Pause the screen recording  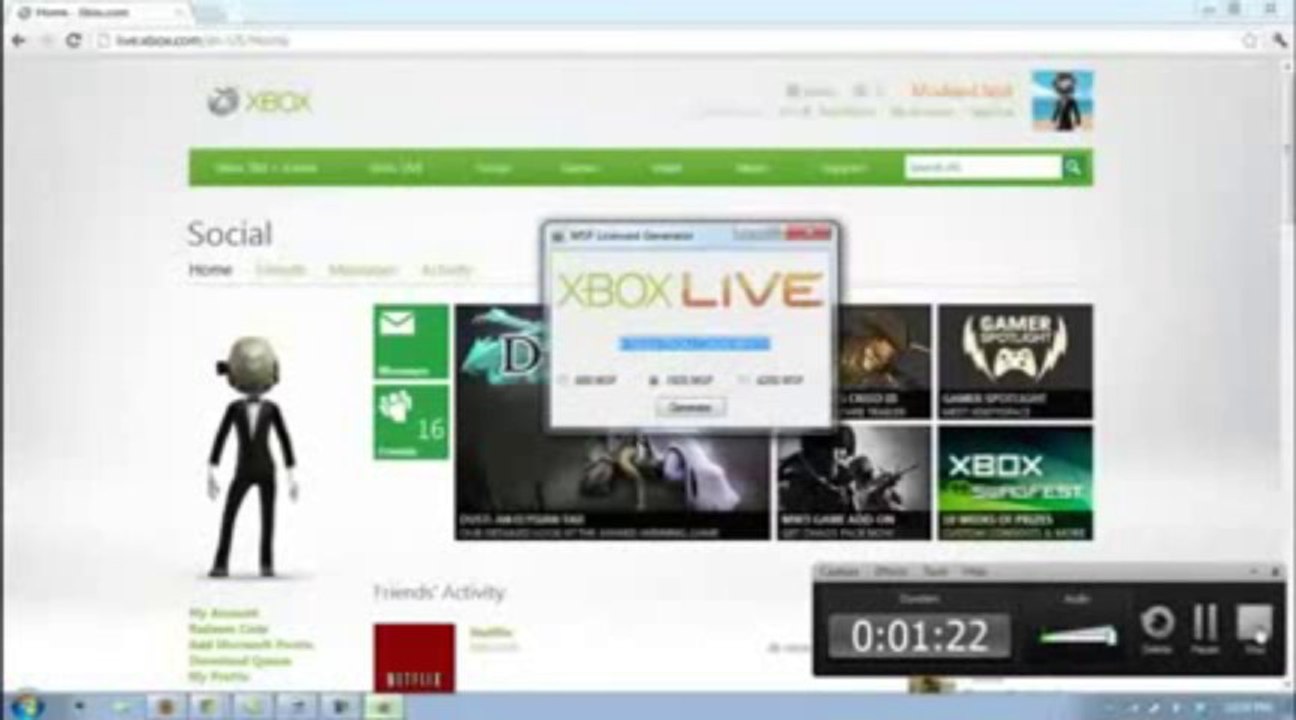point(1205,629)
